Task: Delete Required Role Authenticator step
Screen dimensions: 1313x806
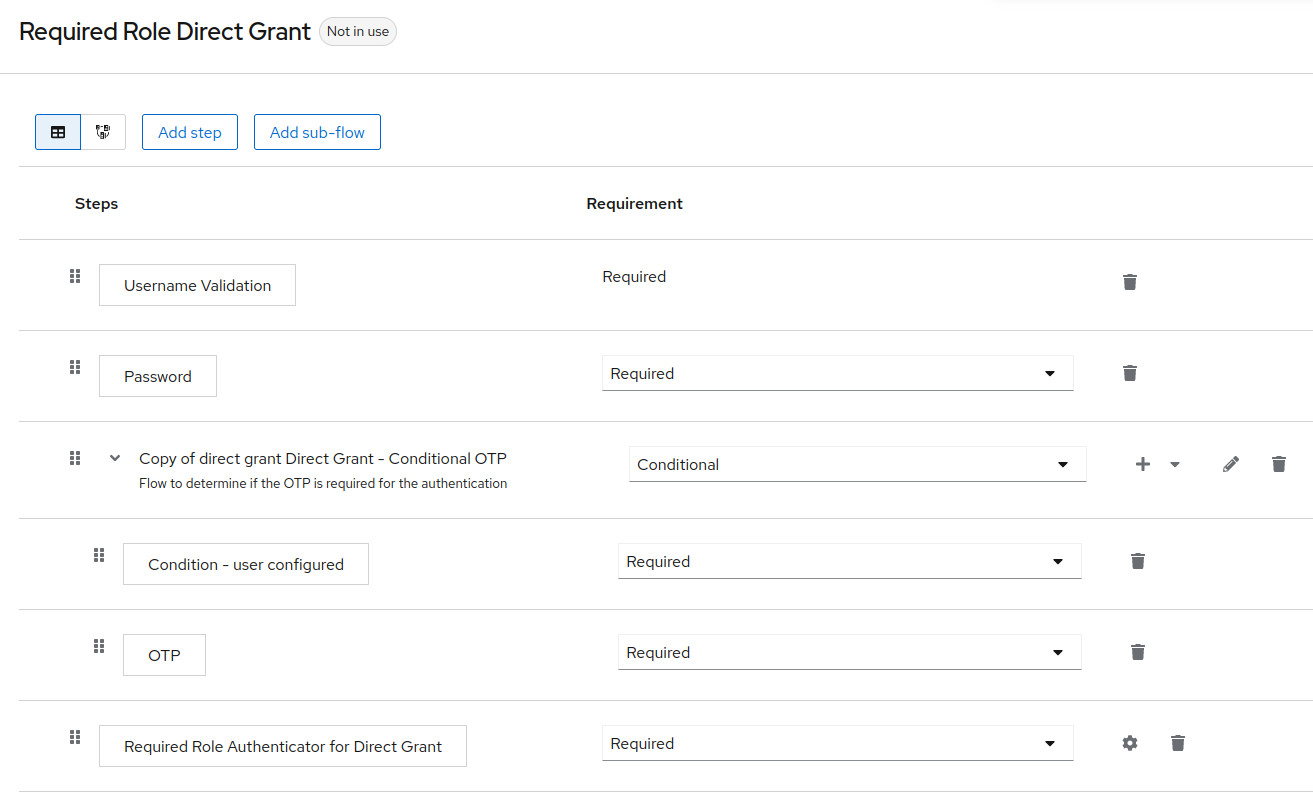Action: 1178,743
